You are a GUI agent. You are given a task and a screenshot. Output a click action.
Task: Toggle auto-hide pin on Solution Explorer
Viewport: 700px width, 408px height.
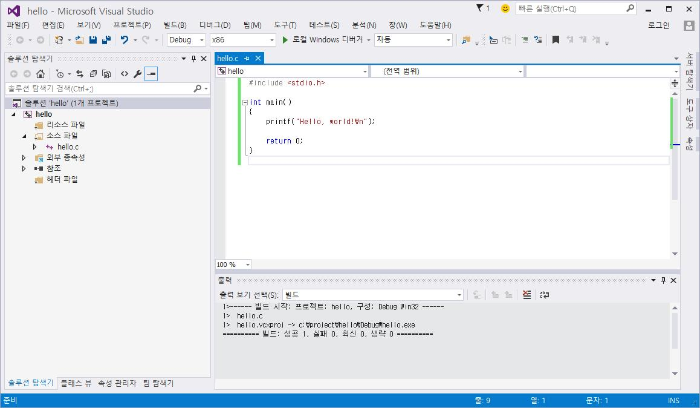pos(193,58)
